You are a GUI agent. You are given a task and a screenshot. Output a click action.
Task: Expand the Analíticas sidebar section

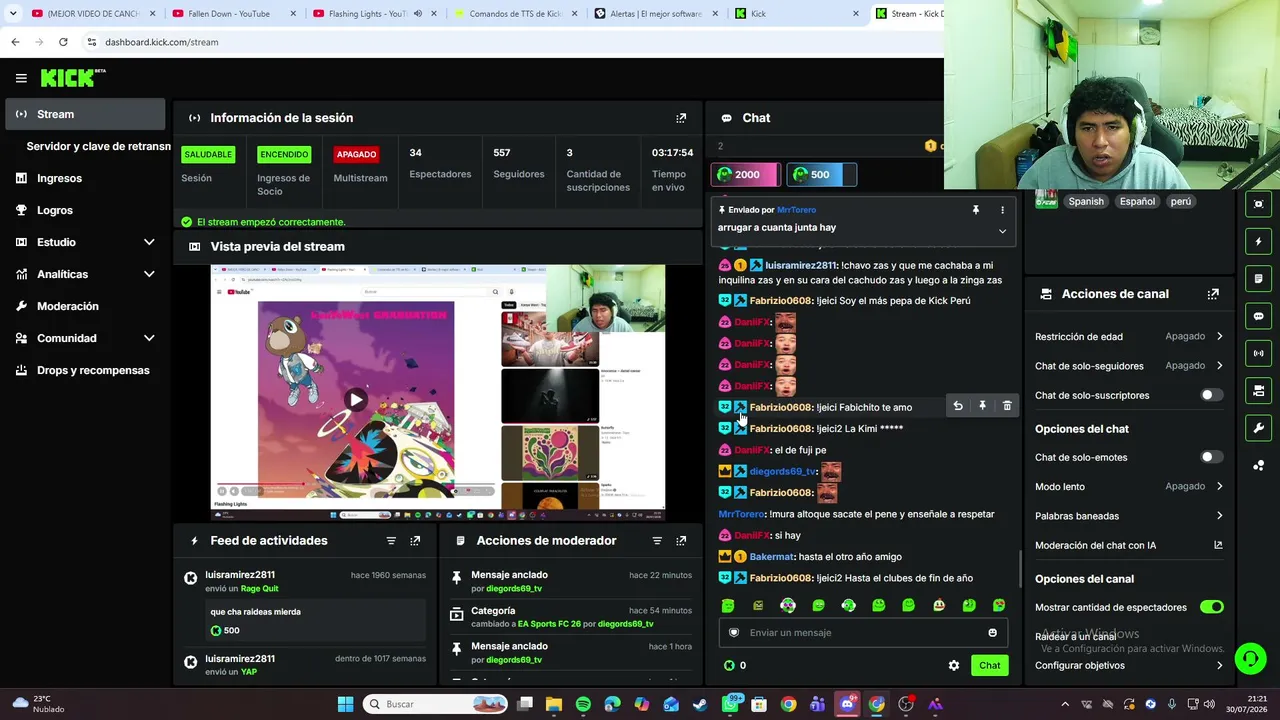(x=149, y=274)
